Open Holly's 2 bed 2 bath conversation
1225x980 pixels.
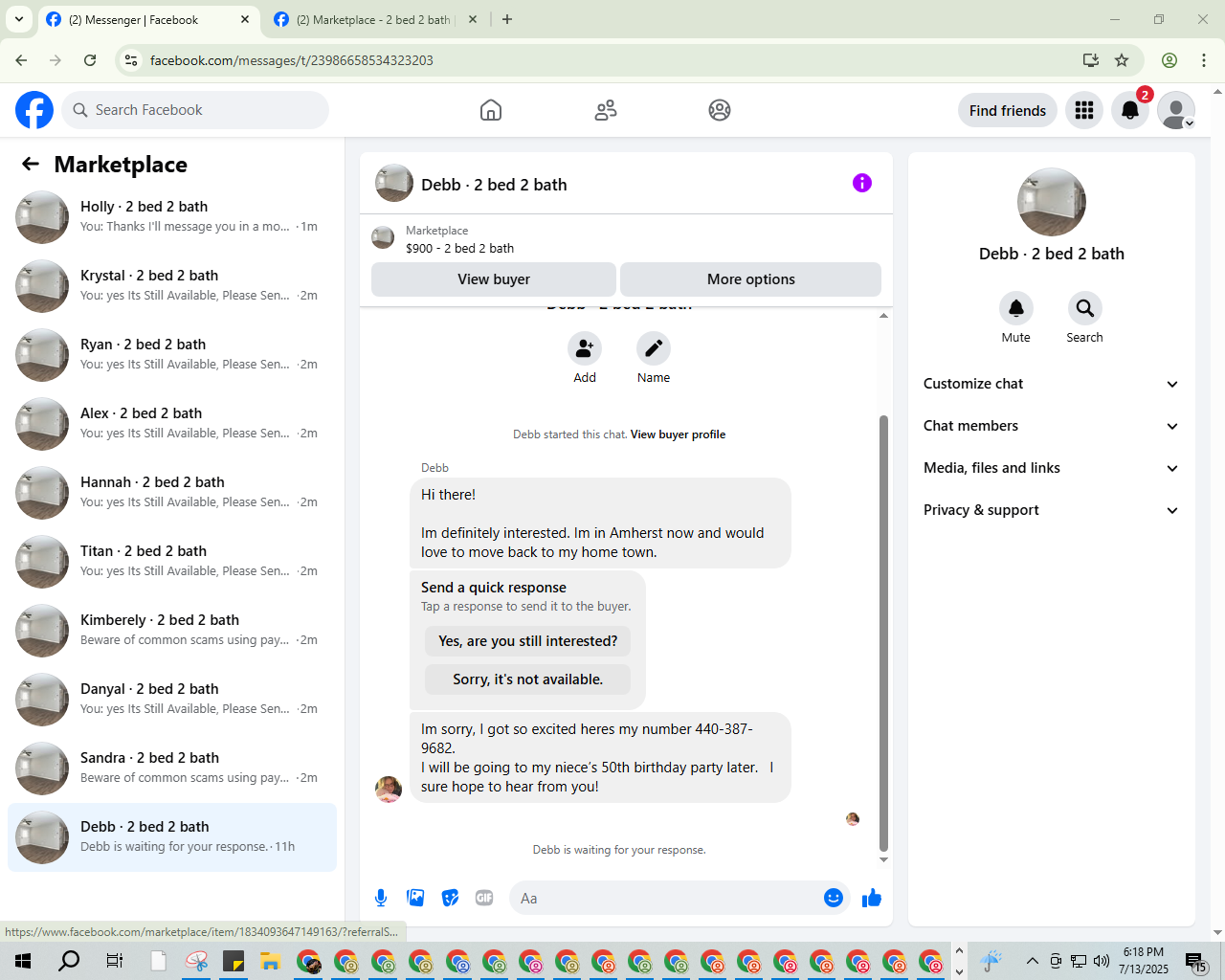(x=172, y=216)
